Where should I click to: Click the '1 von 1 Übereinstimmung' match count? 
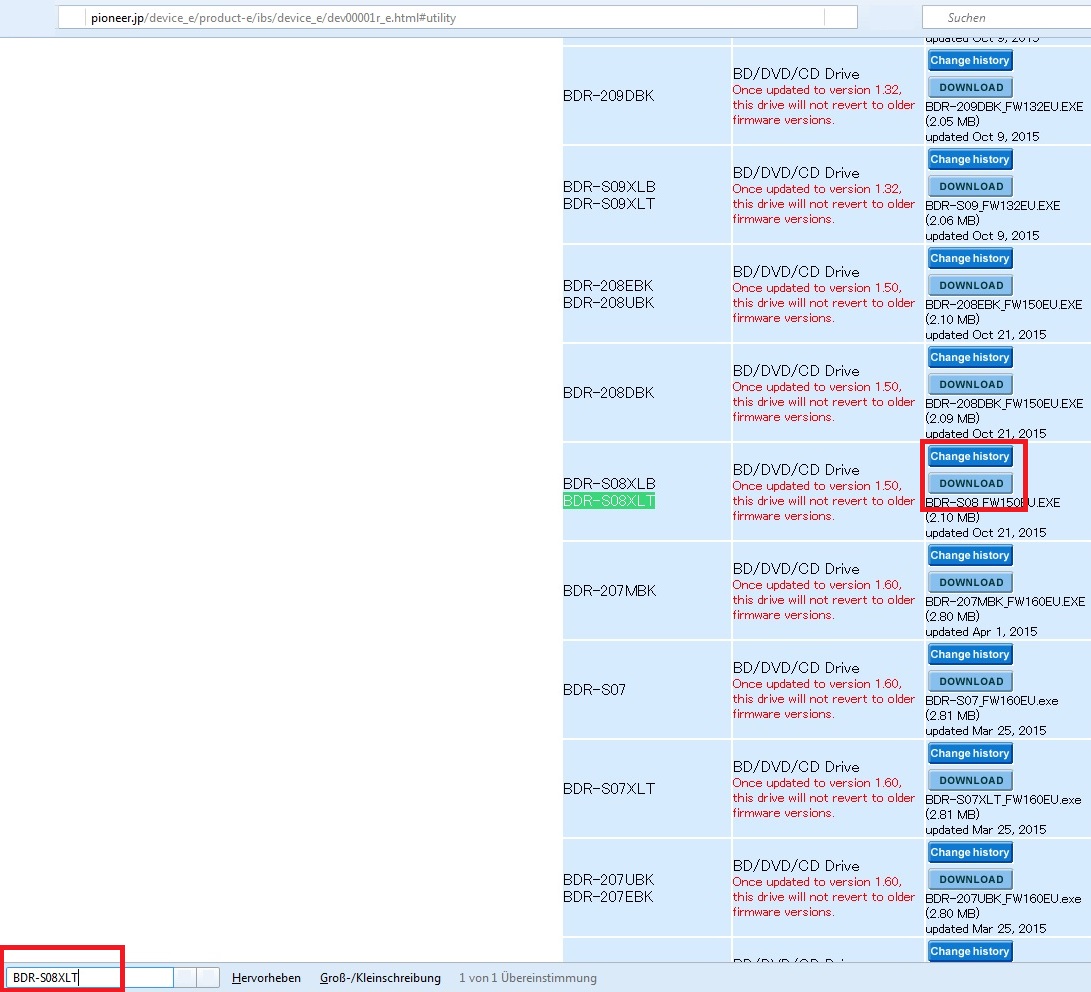[527, 977]
